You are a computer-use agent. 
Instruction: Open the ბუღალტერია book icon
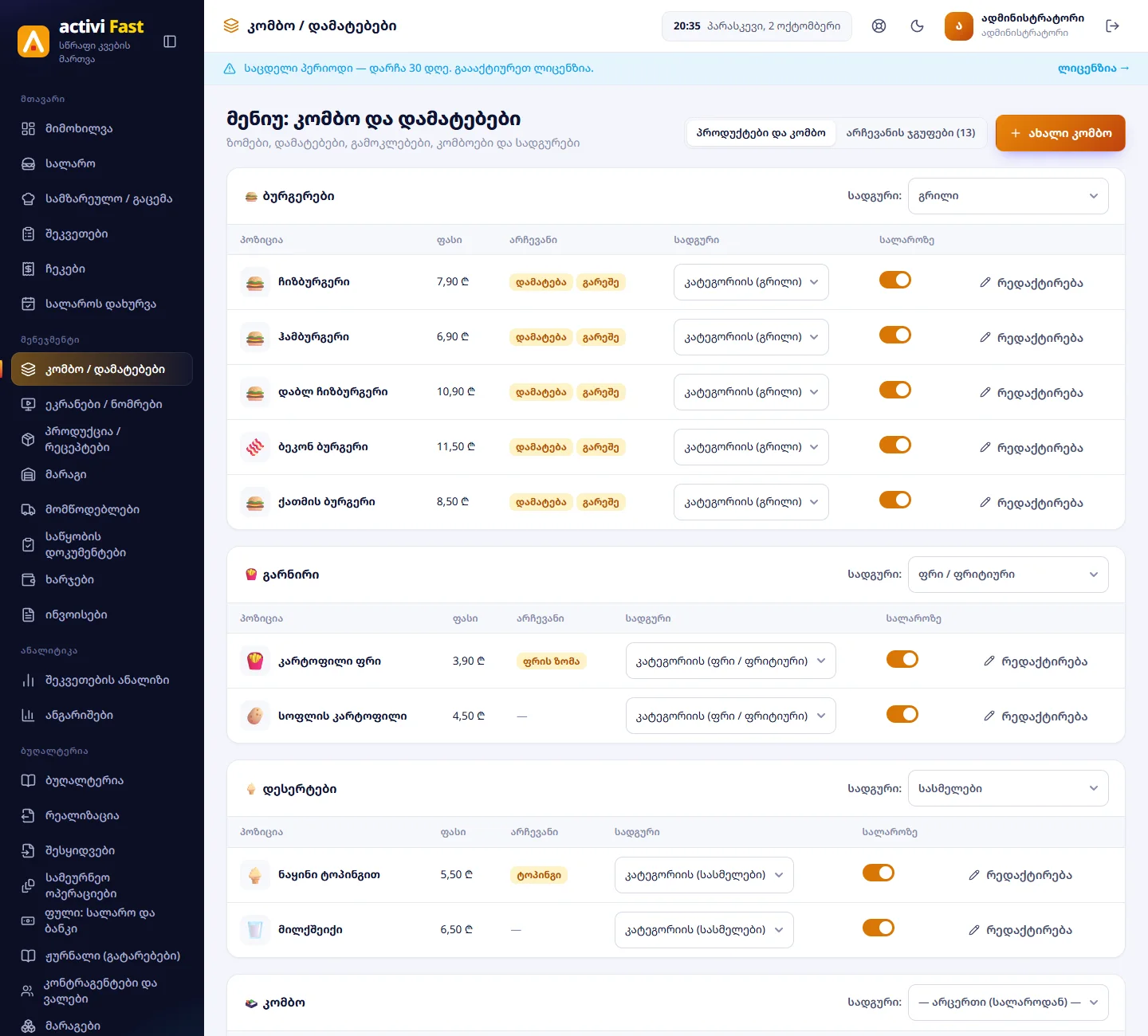28,781
